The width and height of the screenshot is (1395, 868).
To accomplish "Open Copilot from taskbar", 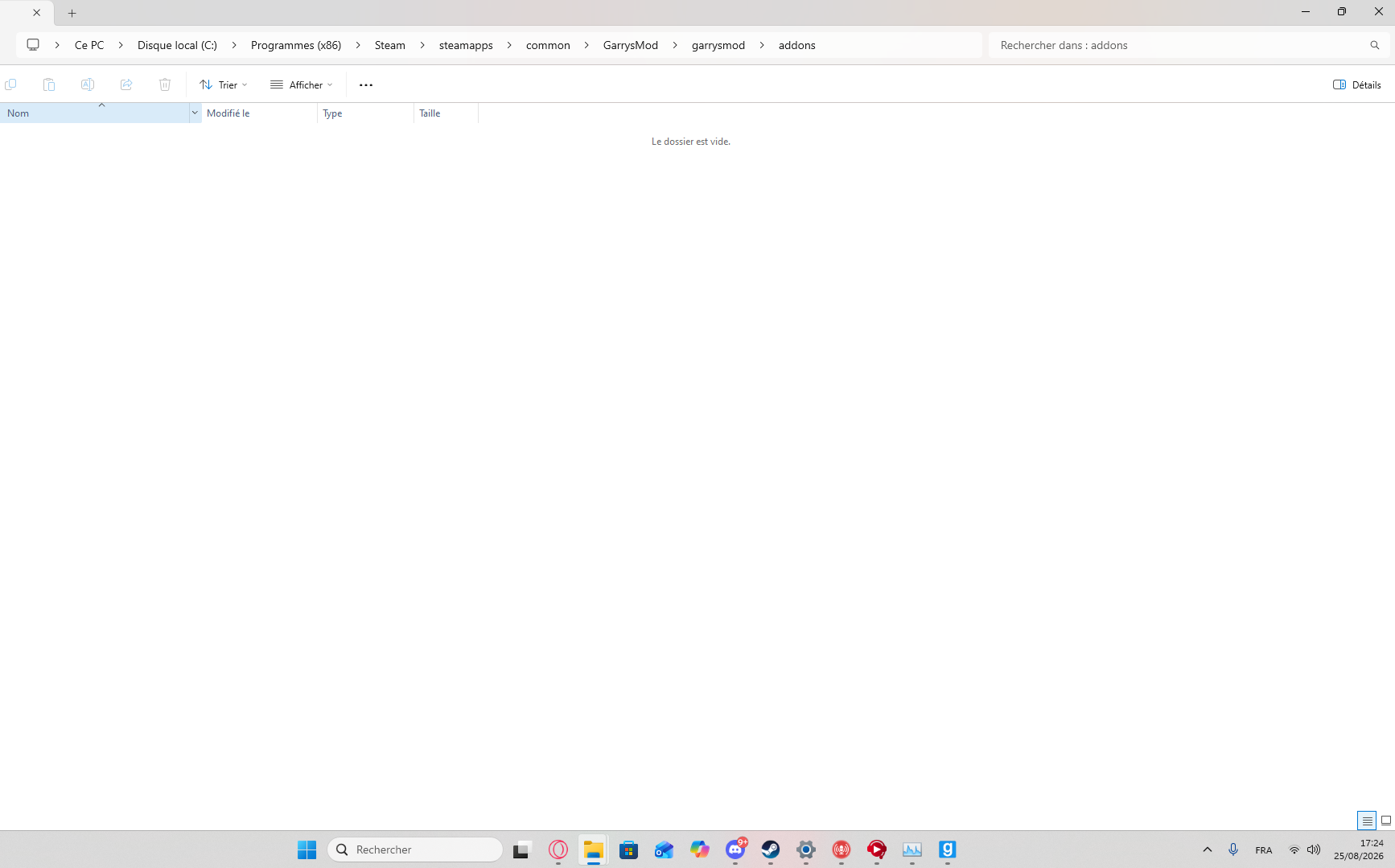I will point(700,849).
